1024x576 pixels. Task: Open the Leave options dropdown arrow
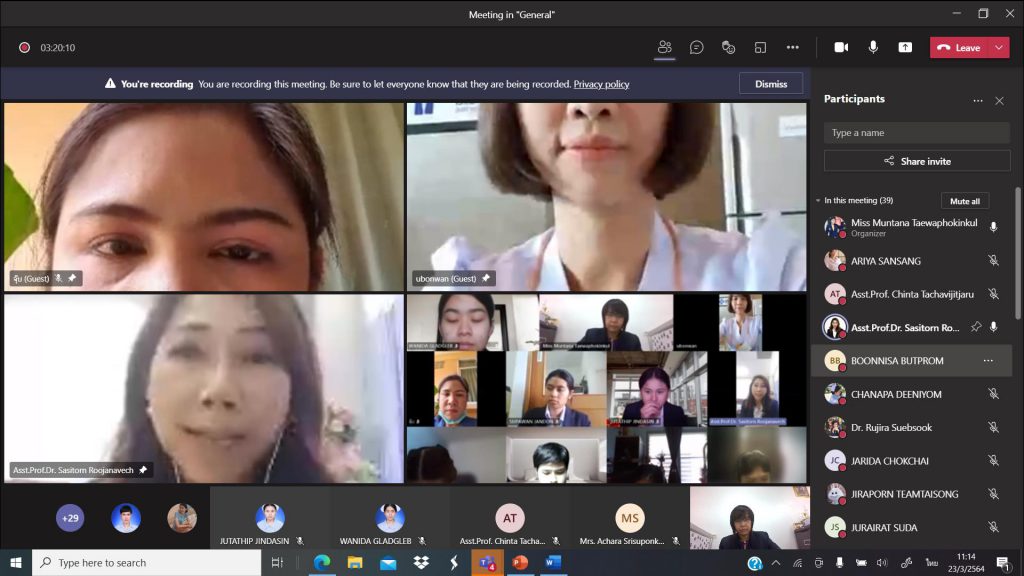(x=999, y=48)
